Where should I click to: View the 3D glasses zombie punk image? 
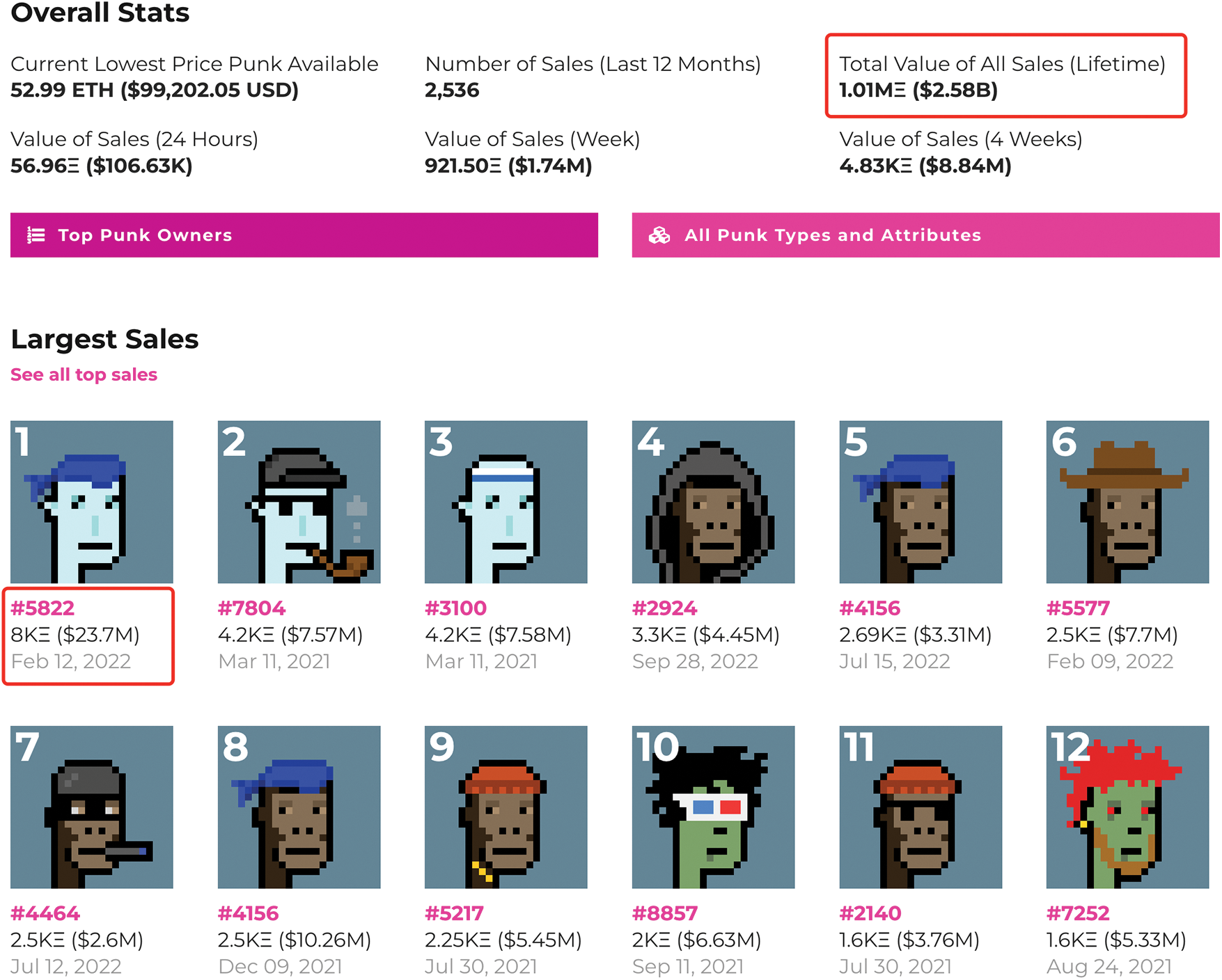pos(713,807)
